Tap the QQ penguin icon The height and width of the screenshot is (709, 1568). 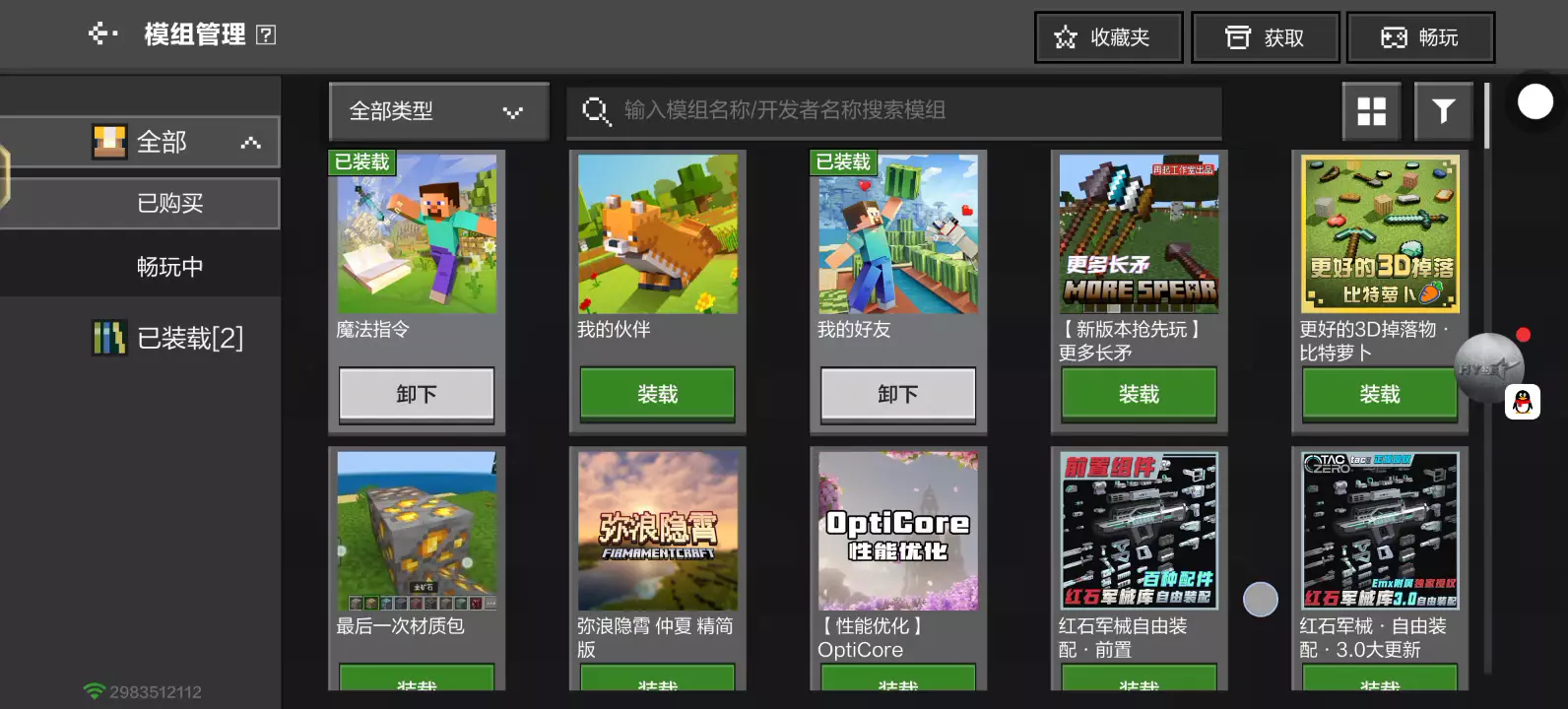1523,402
